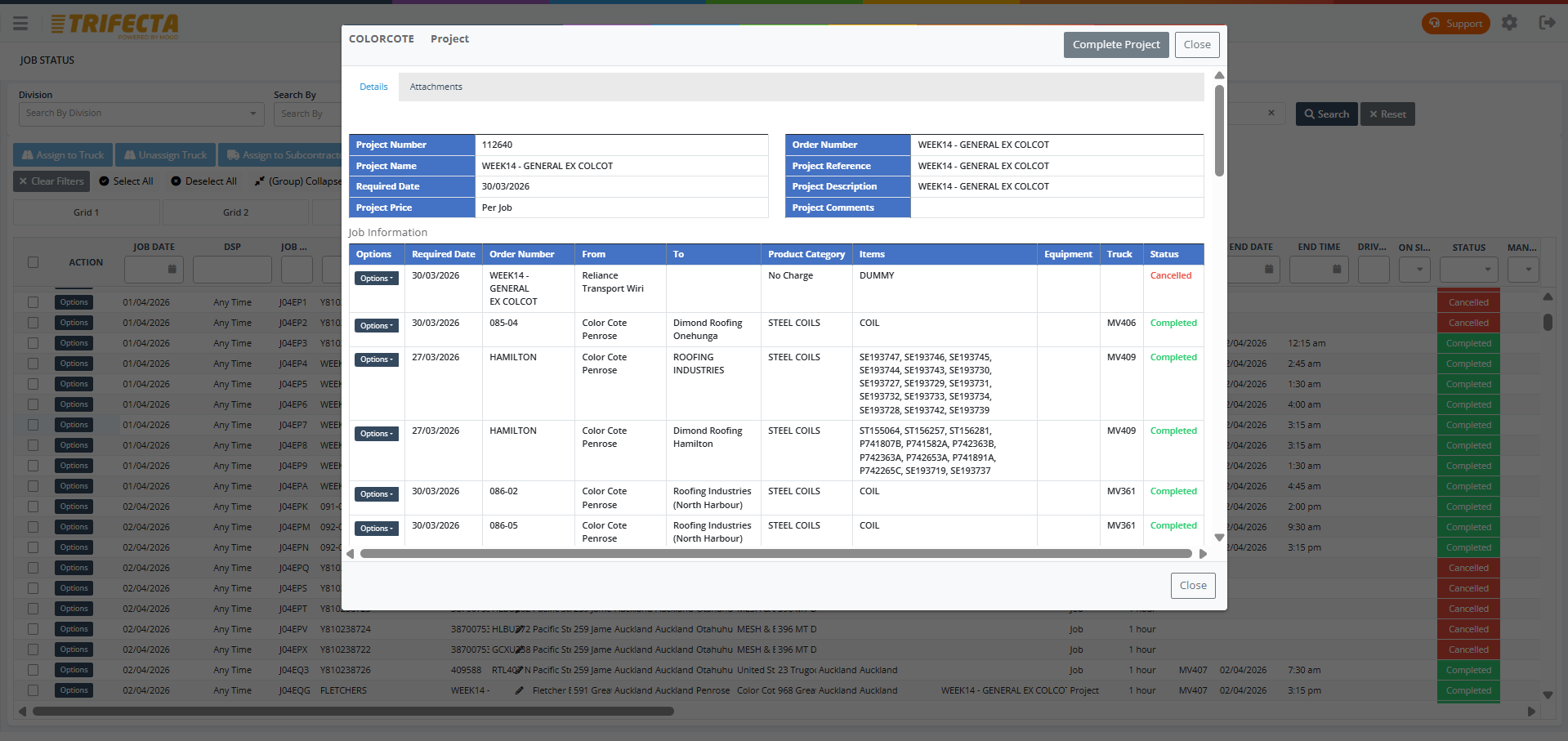1568x741 pixels.
Task: Click the Complete Project button
Action: click(1116, 45)
